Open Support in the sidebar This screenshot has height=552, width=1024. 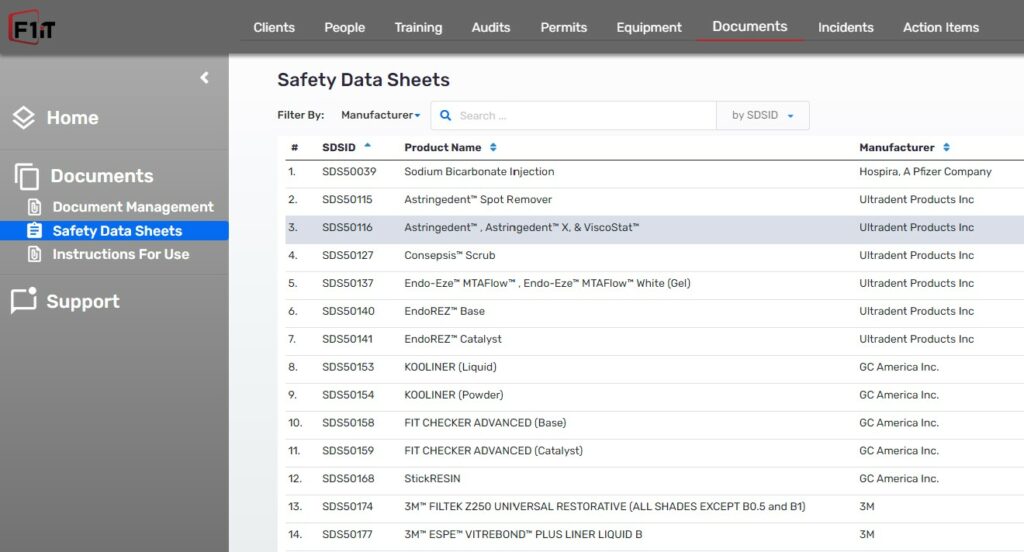pos(83,301)
